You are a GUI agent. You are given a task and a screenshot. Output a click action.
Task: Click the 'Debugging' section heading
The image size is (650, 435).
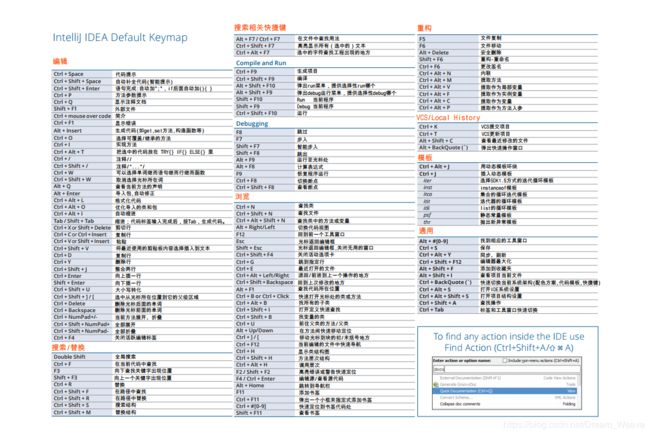pos(252,124)
